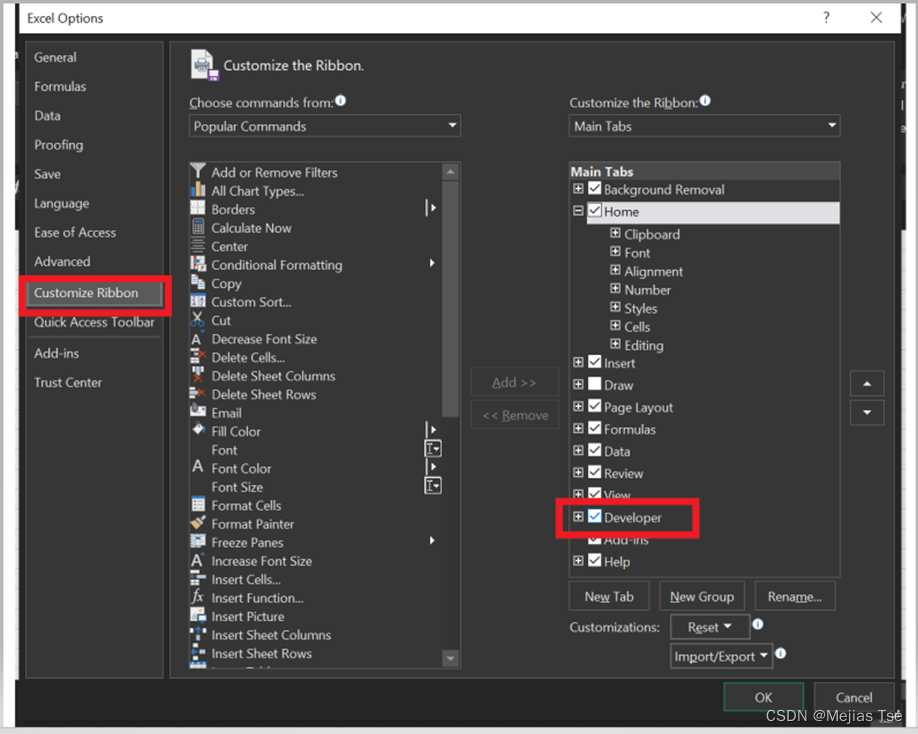Open the Quick Access Toolbar category
This screenshot has width=918, height=734.
pos(94,322)
